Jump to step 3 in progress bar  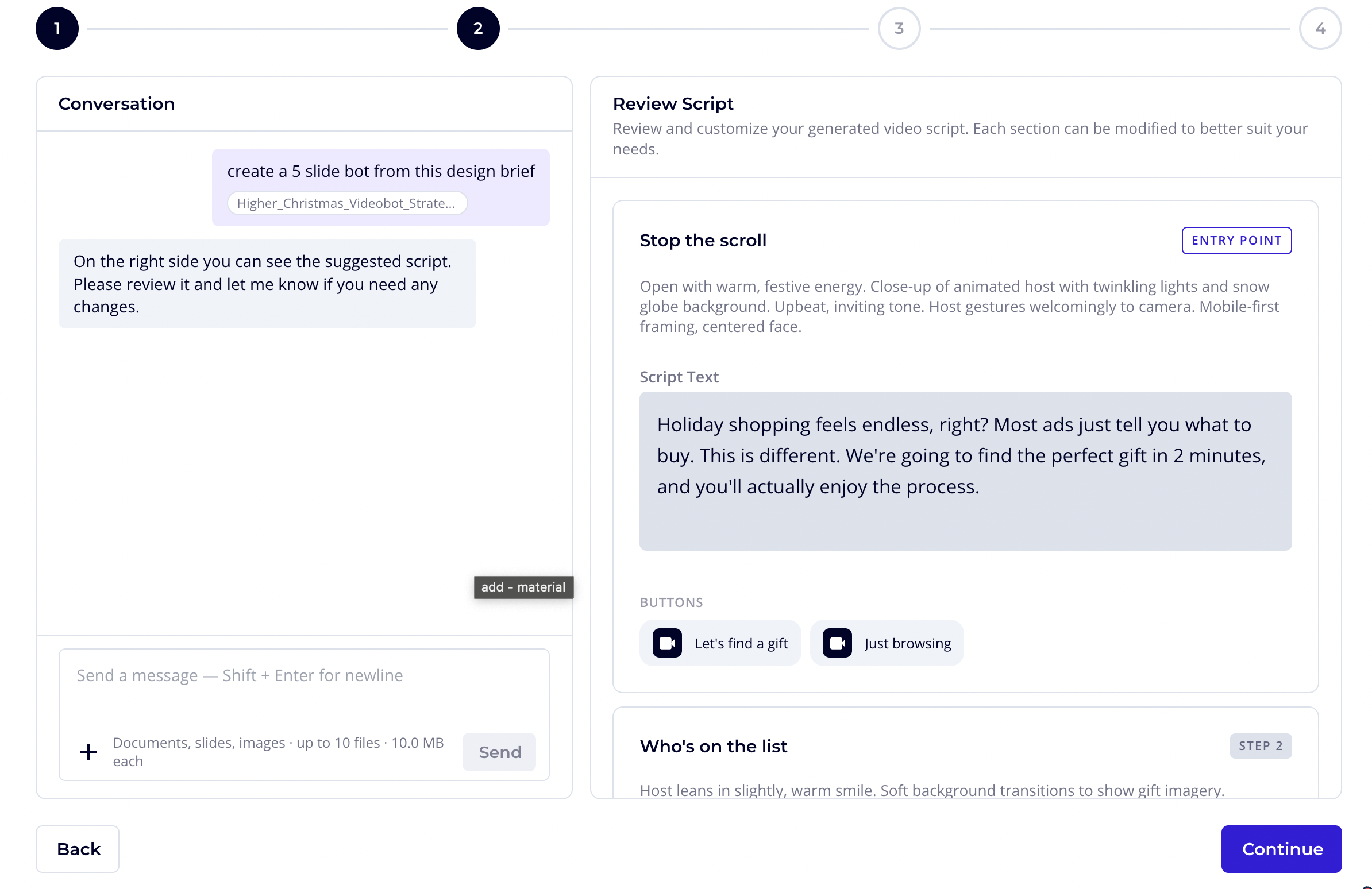pos(899,28)
